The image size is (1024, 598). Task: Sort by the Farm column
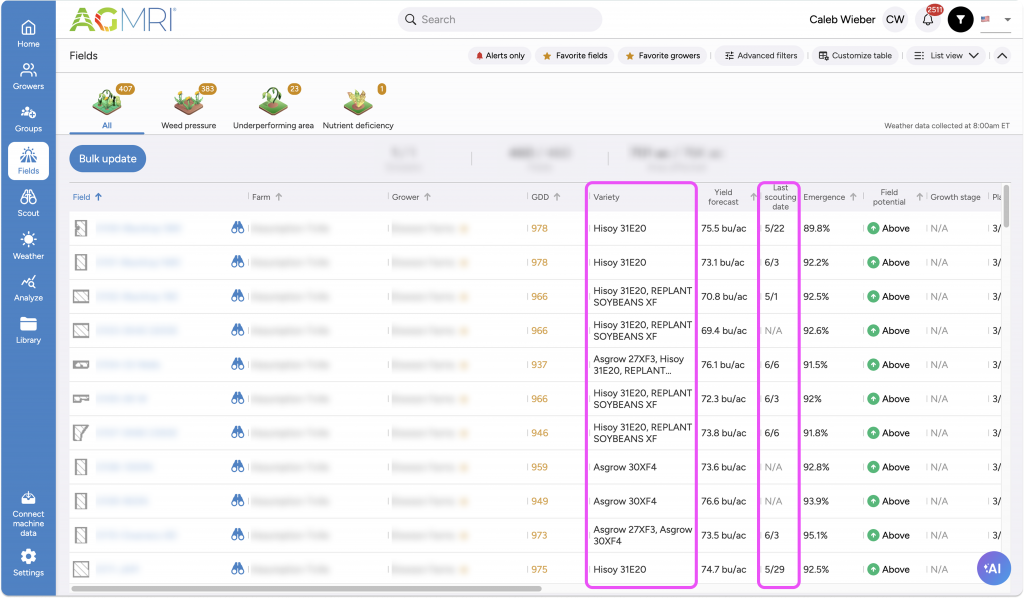point(267,197)
